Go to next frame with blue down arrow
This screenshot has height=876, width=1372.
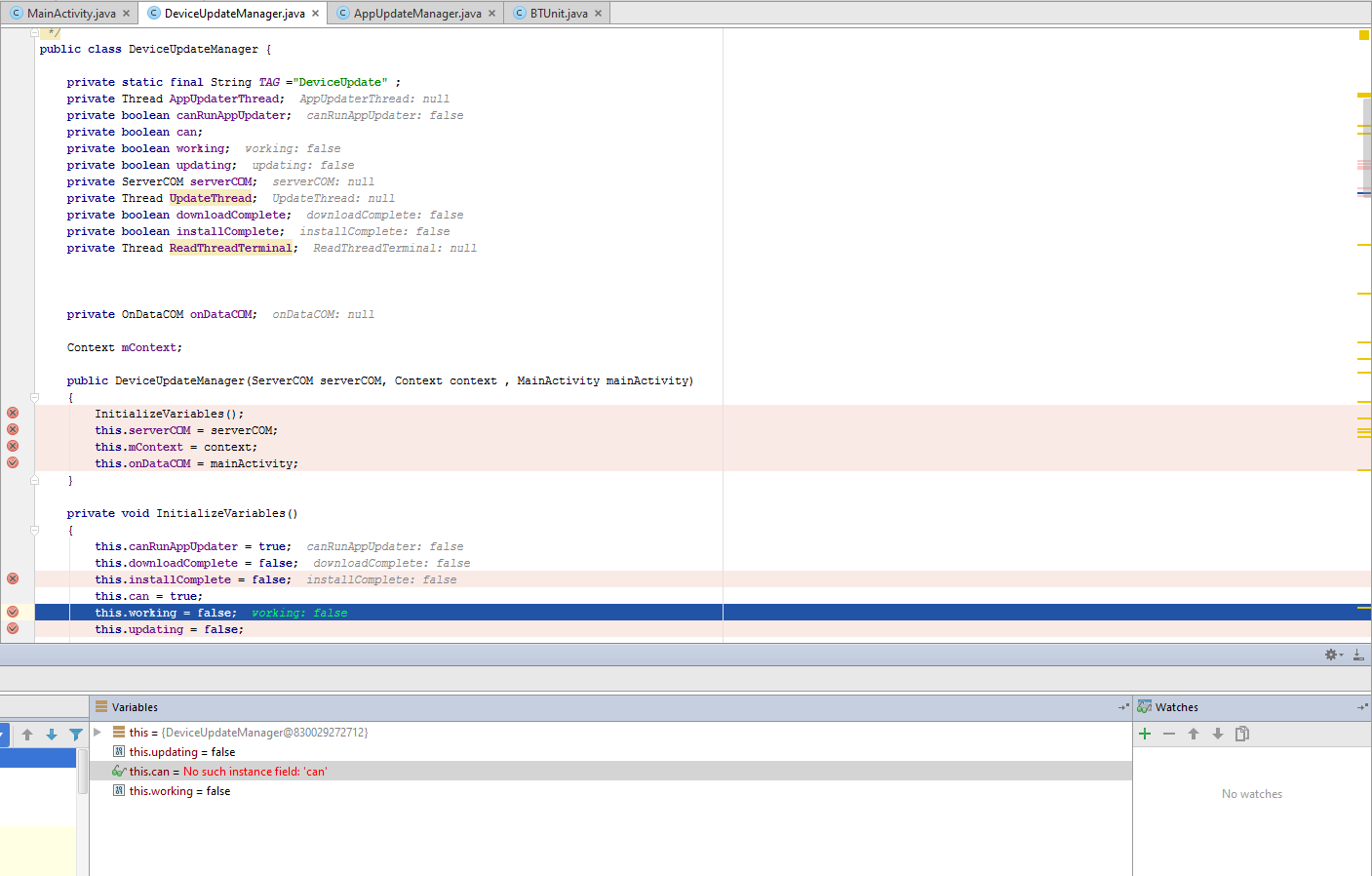coord(52,735)
